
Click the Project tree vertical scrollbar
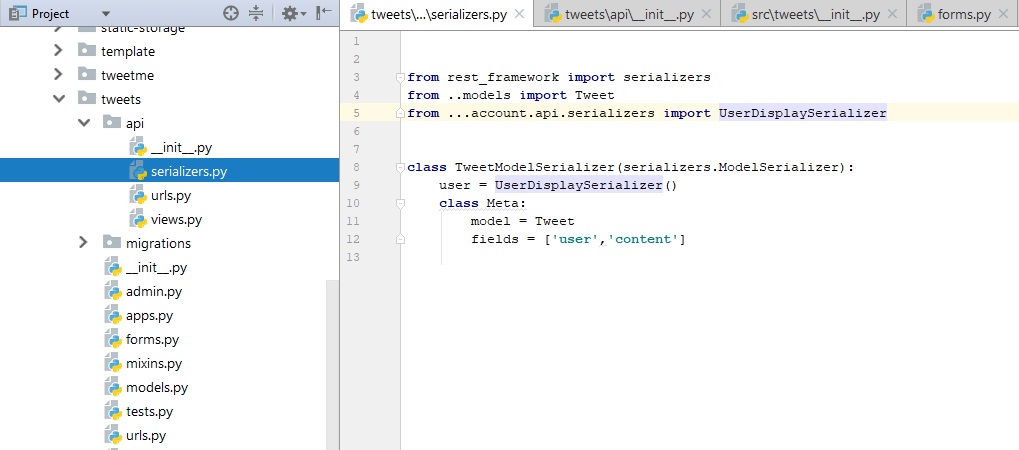pos(332,364)
